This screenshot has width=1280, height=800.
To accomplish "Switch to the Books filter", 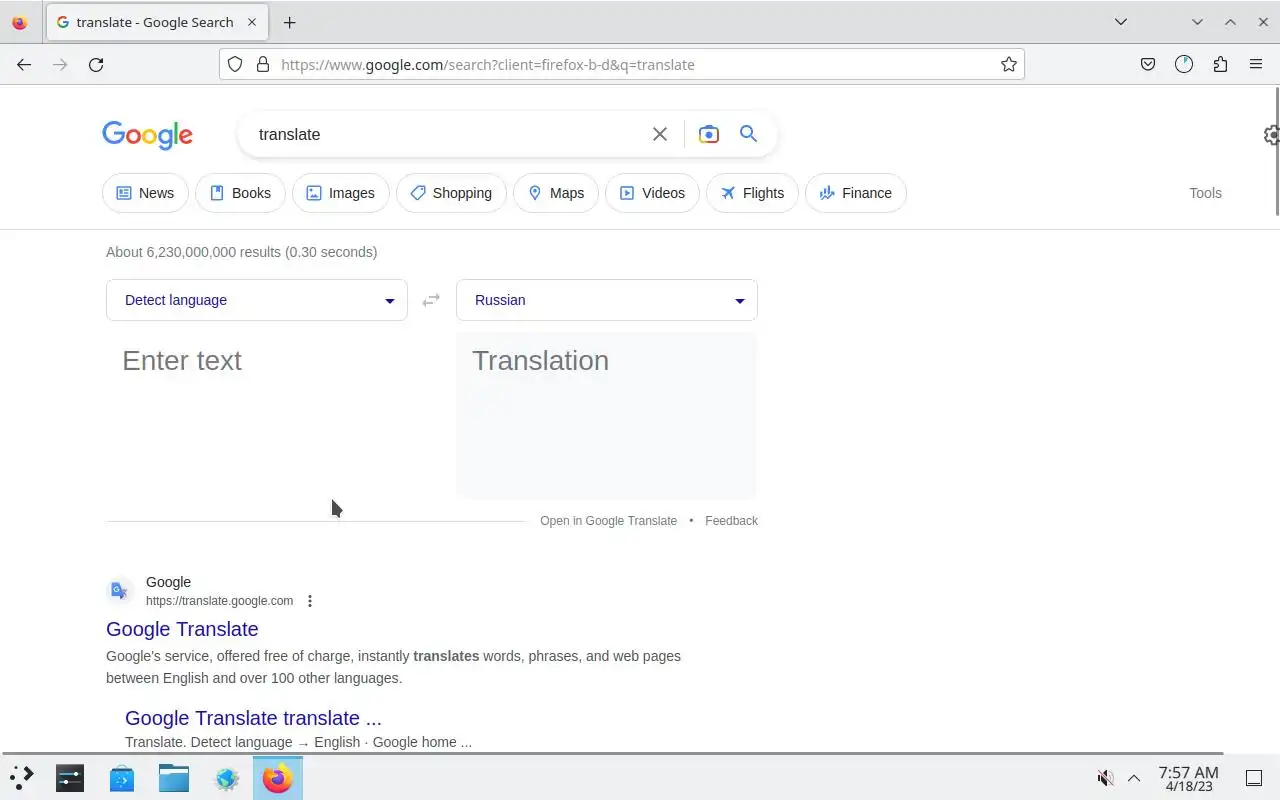I will (240, 193).
